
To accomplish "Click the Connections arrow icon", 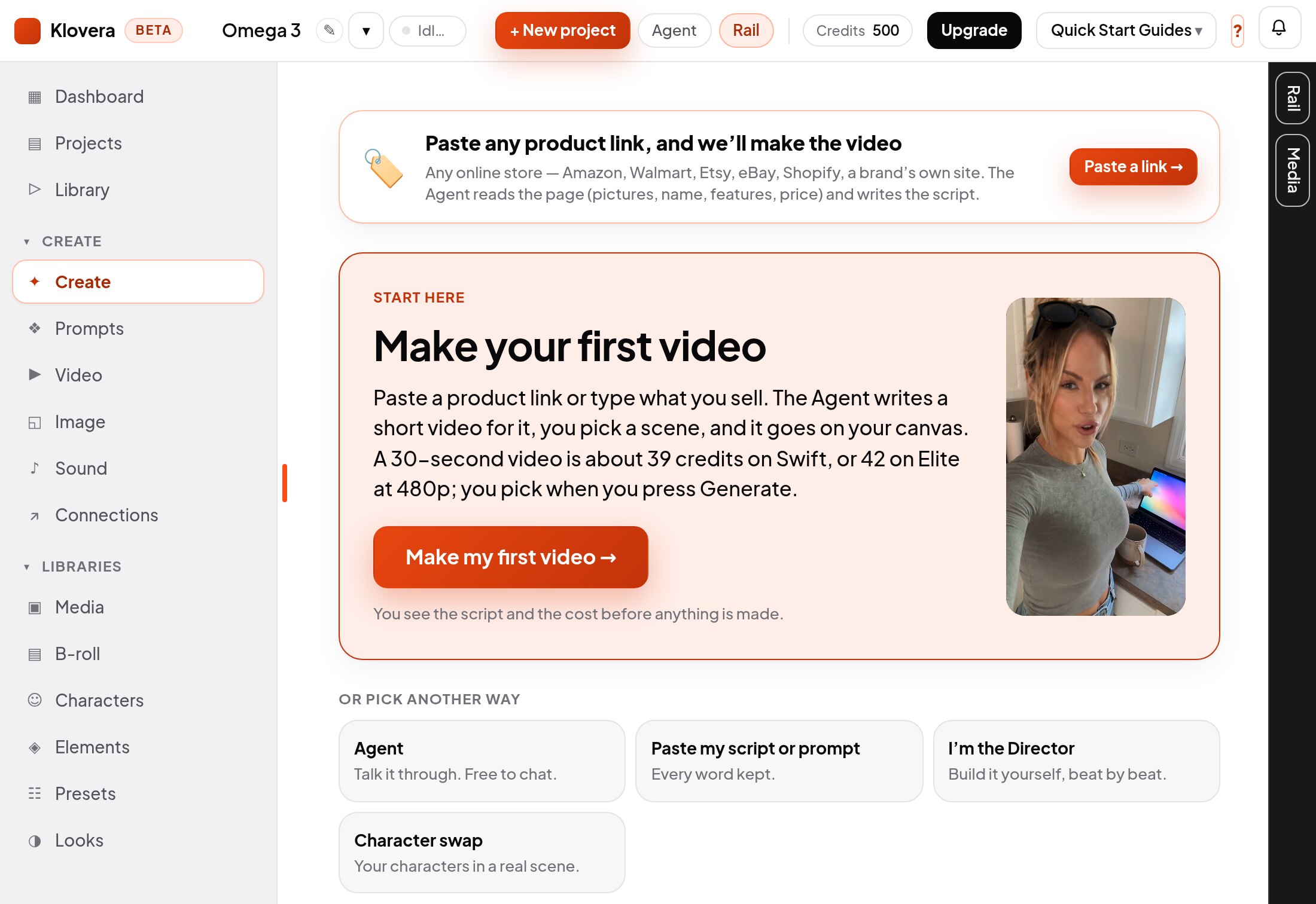I will [x=35, y=515].
